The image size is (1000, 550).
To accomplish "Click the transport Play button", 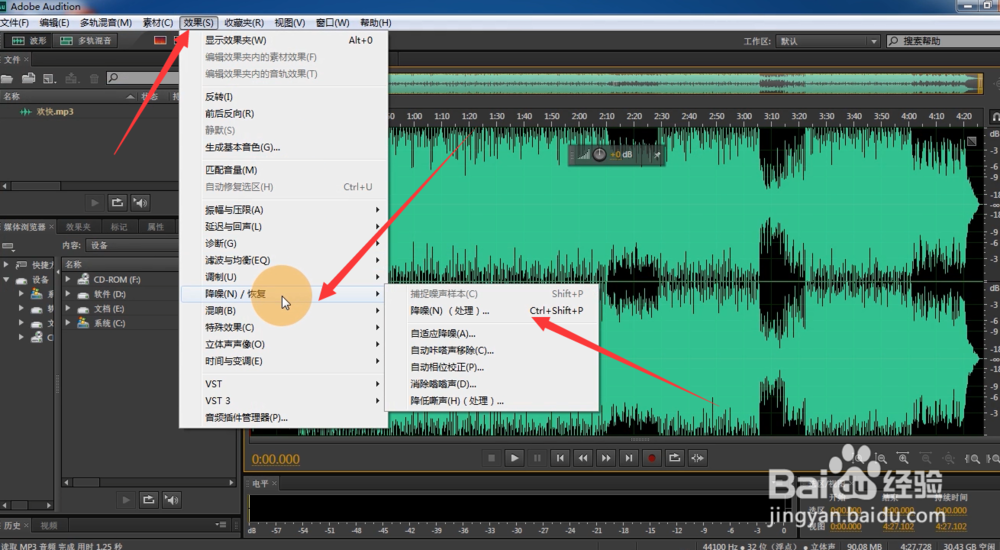I will [x=514, y=458].
